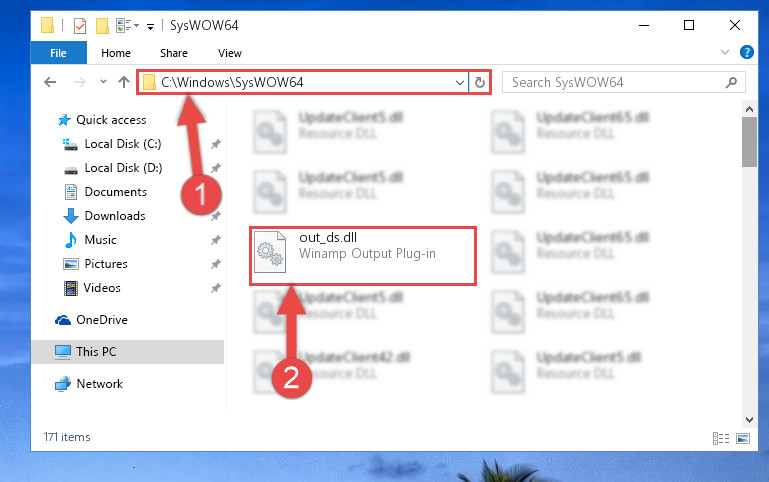Screen dimensions: 769x482
Task: Switch to large thumbnails view icon
Action: pyautogui.click(x=743, y=438)
